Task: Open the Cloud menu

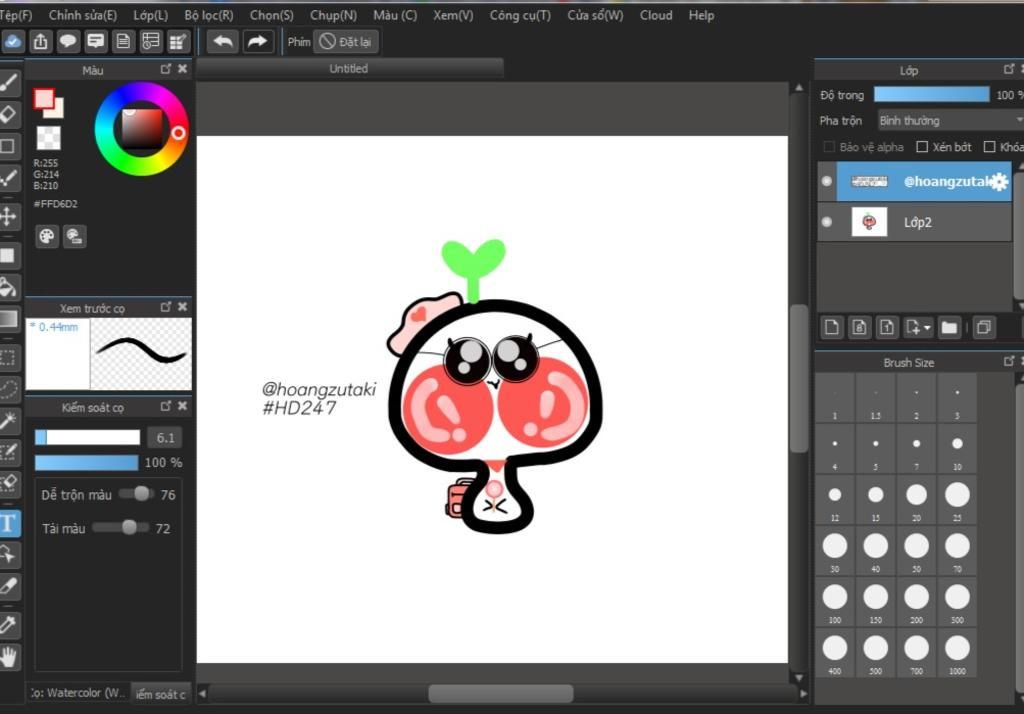Action: 656,15
